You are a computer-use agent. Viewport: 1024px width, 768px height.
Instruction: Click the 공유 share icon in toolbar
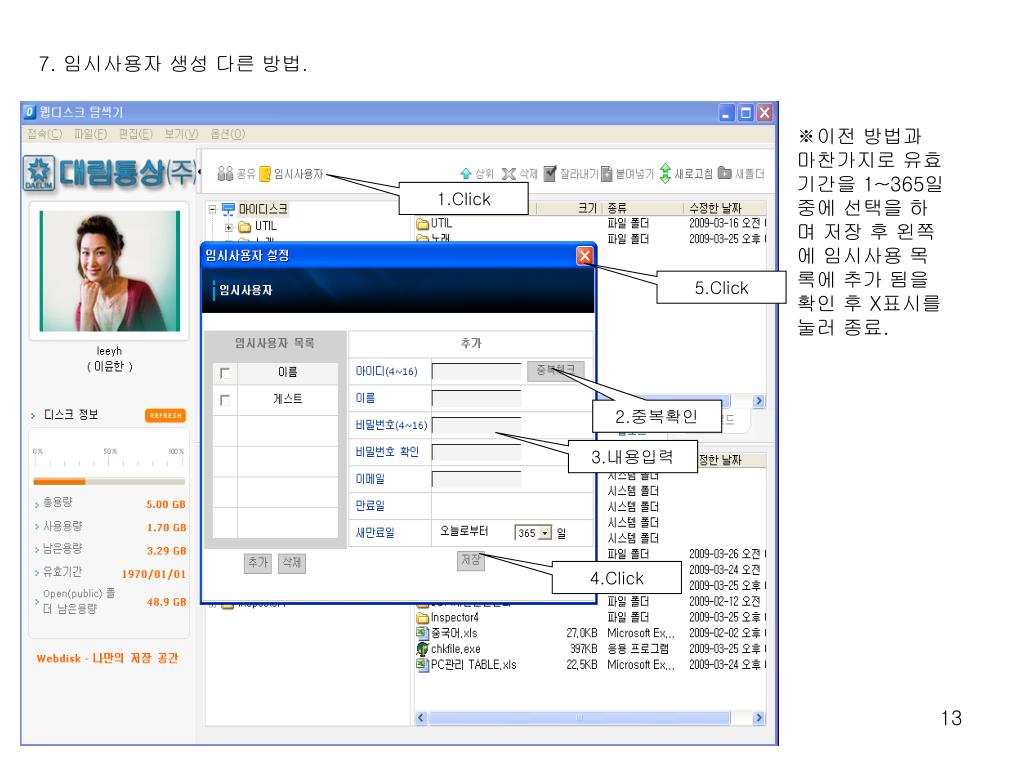coord(225,174)
